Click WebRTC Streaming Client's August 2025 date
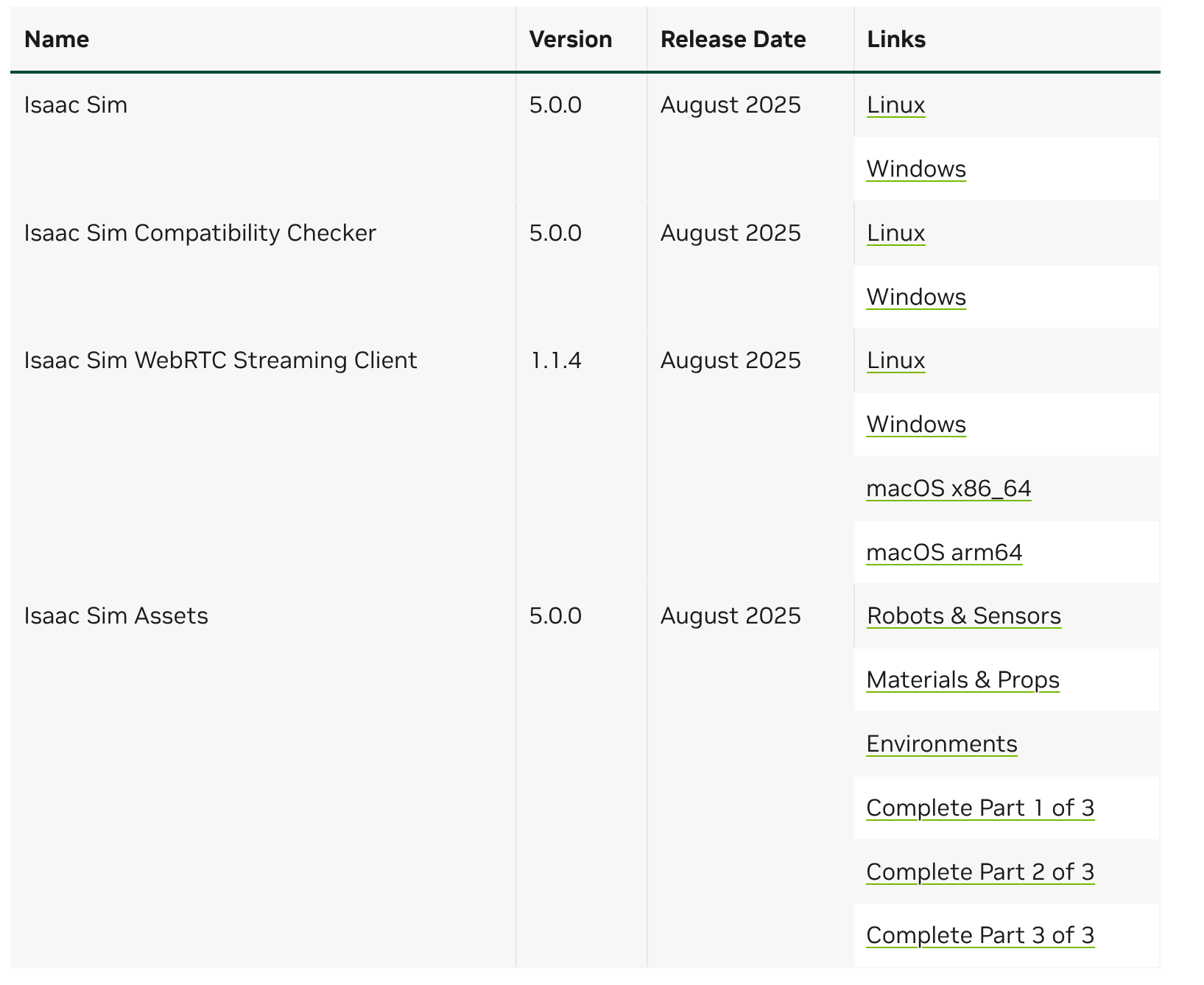This screenshot has width=1204, height=985. tap(731, 361)
